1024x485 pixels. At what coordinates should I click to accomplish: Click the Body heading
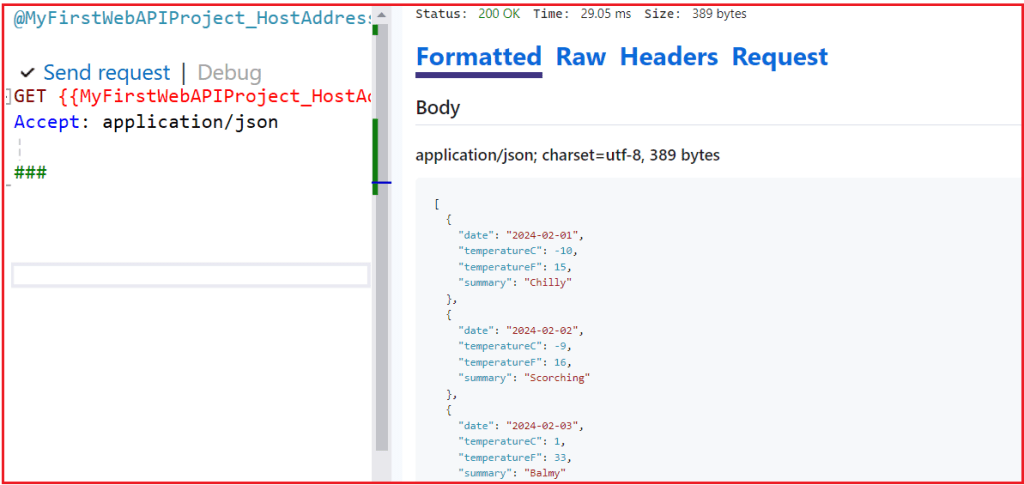pos(438,108)
